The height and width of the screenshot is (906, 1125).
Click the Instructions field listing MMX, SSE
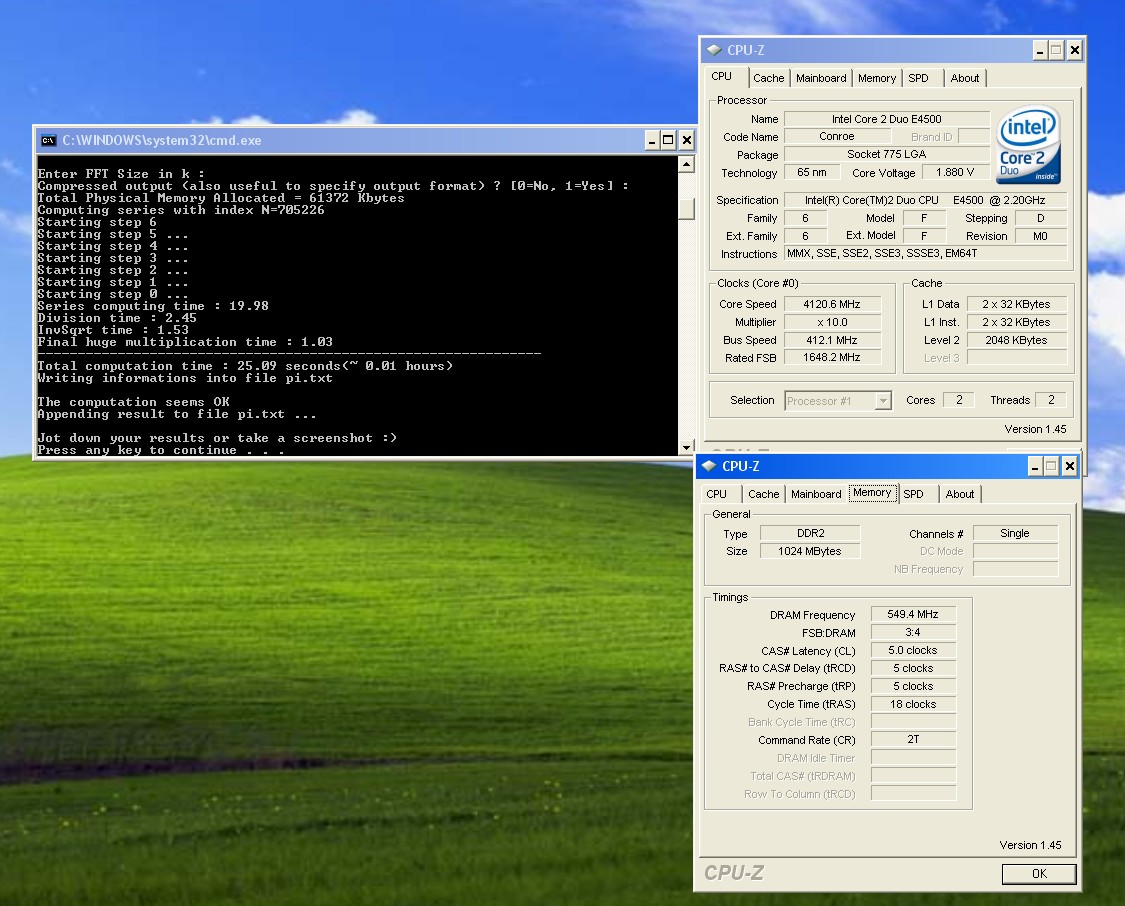(x=926, y=253)
